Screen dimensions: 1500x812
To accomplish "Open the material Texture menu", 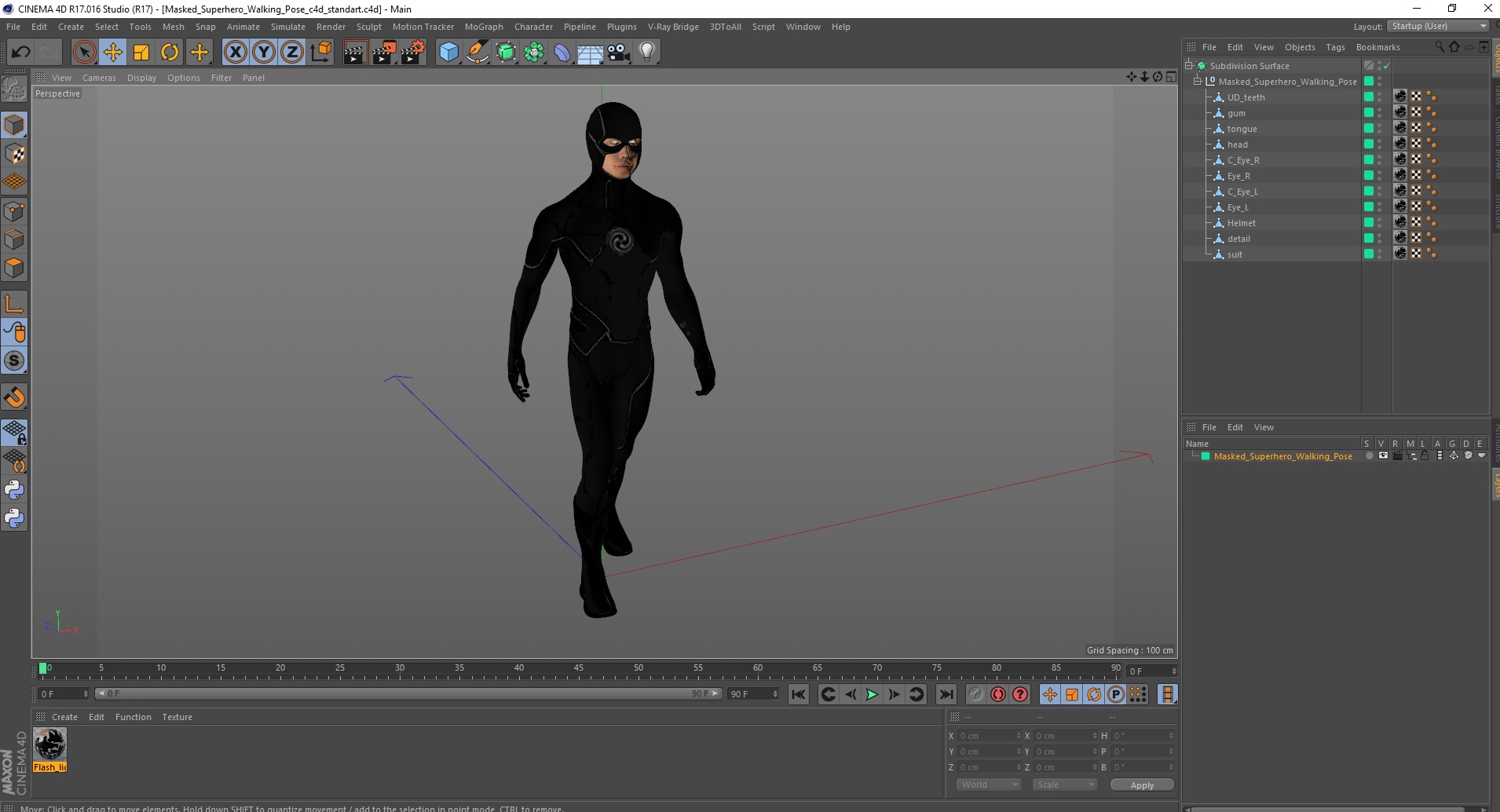I will point(177,717).
